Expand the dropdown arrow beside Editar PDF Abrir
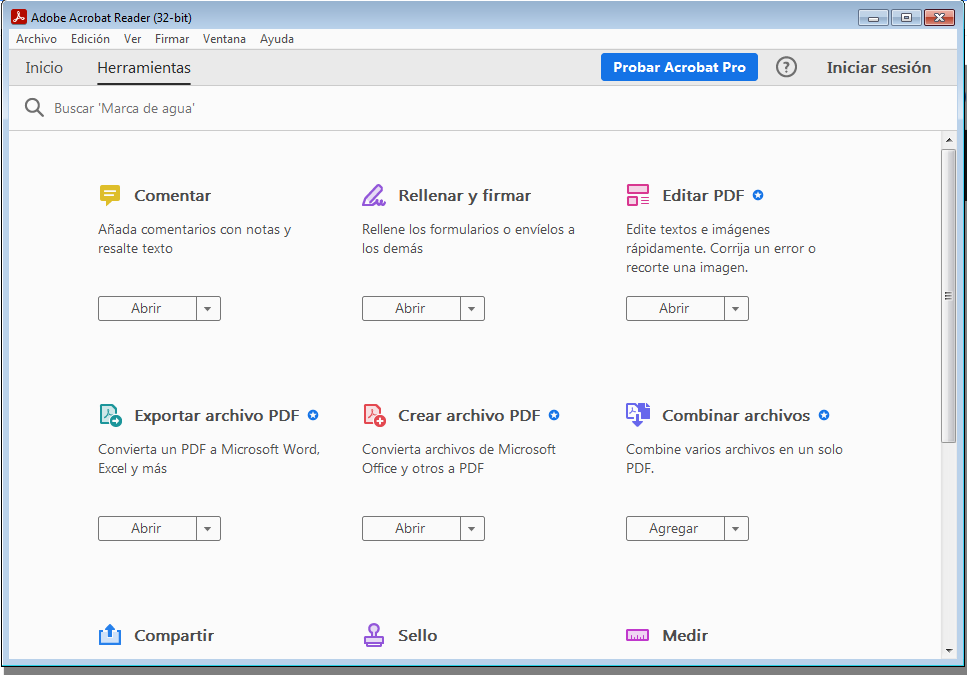Viewport: 967px width, 675px height. point(736,308)
